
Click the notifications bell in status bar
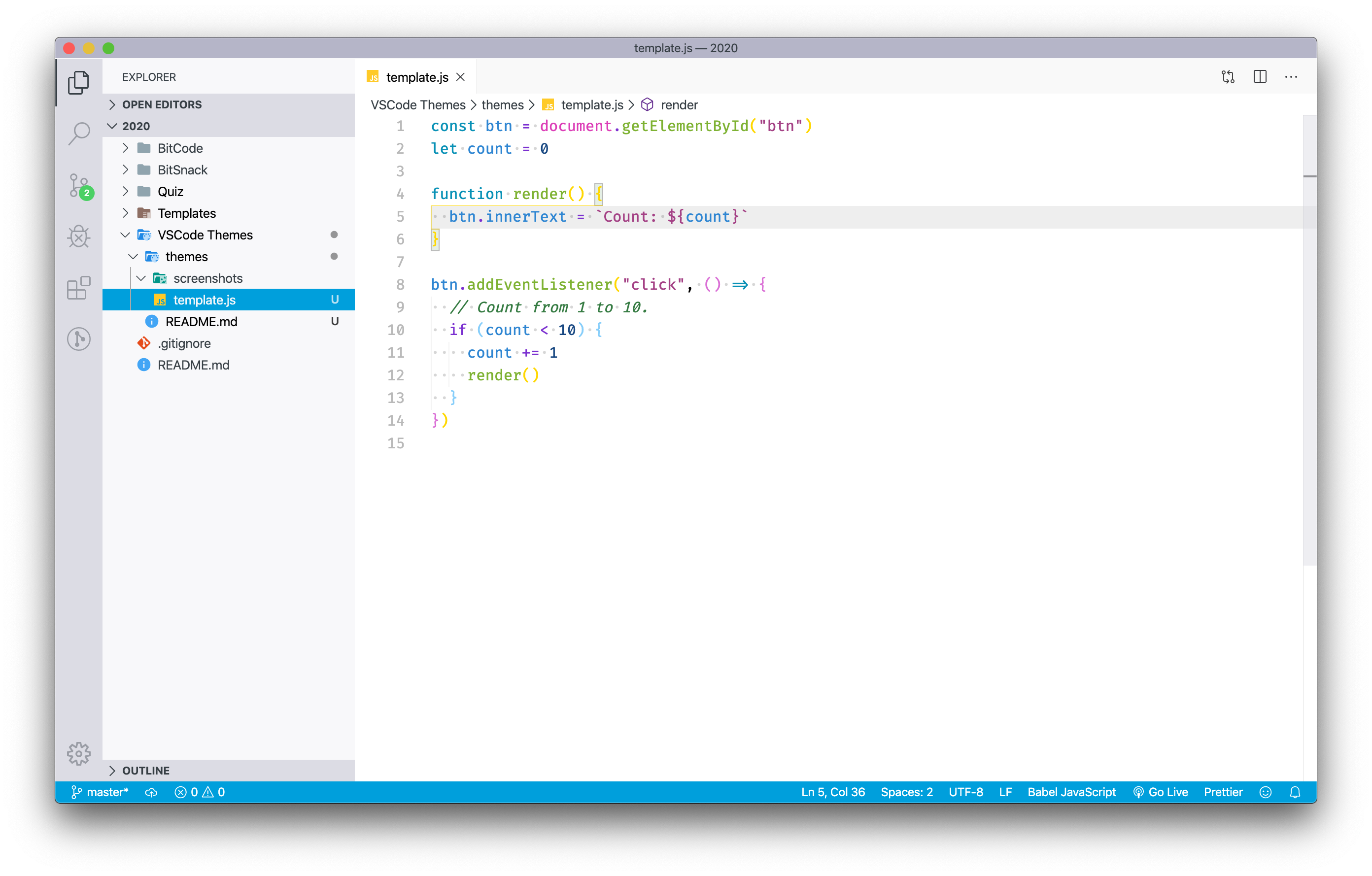(x=1295, y=792)
